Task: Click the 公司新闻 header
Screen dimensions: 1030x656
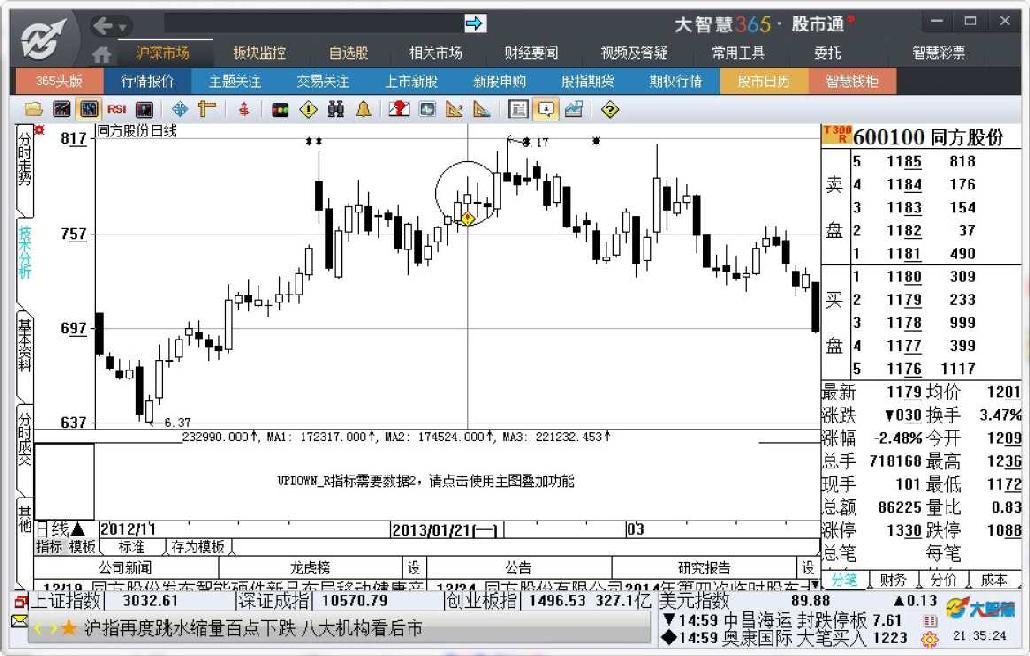Action: (x=125, y=567)
